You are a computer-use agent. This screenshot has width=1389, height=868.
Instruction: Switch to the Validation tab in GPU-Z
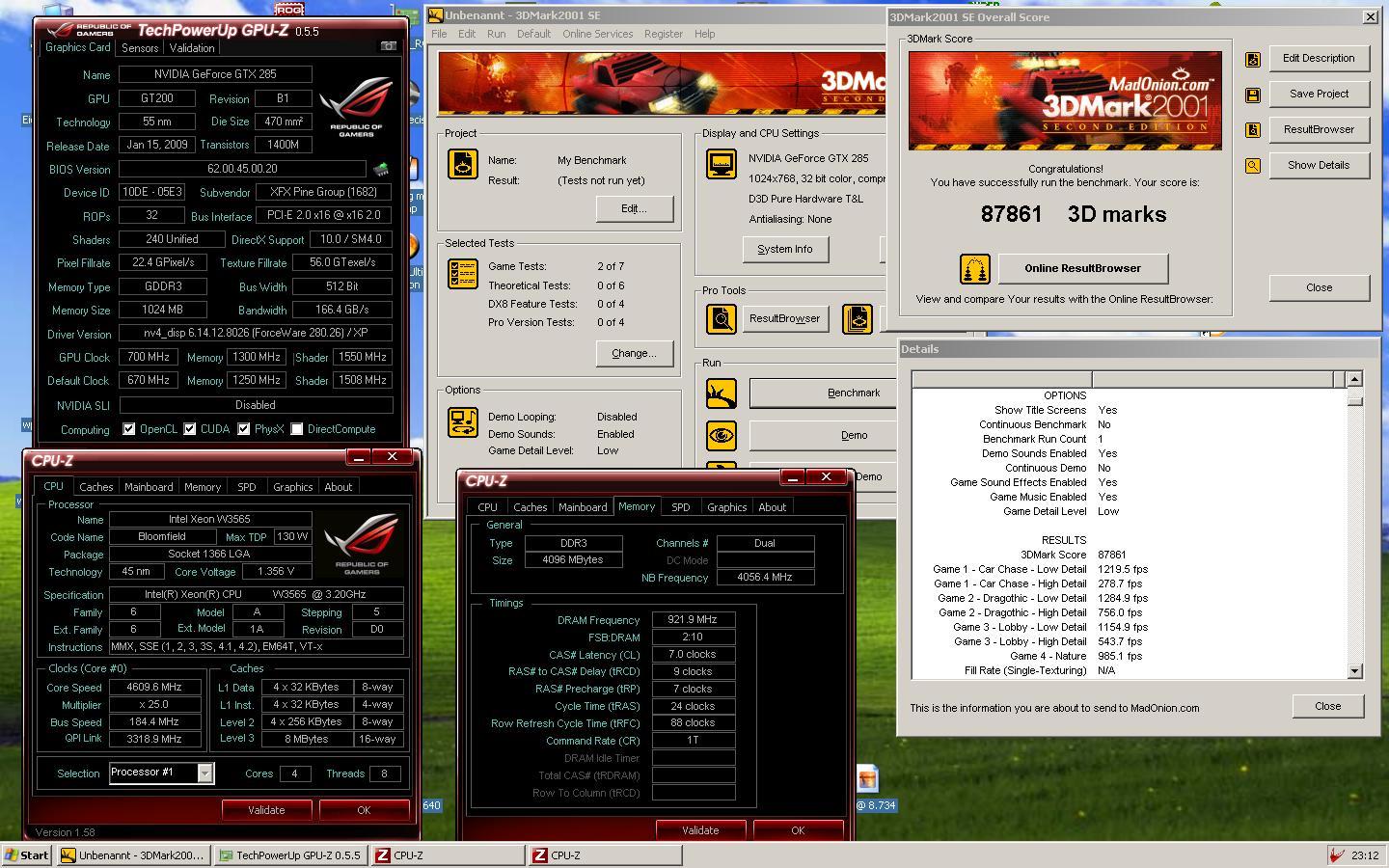(x=192, y=48)
